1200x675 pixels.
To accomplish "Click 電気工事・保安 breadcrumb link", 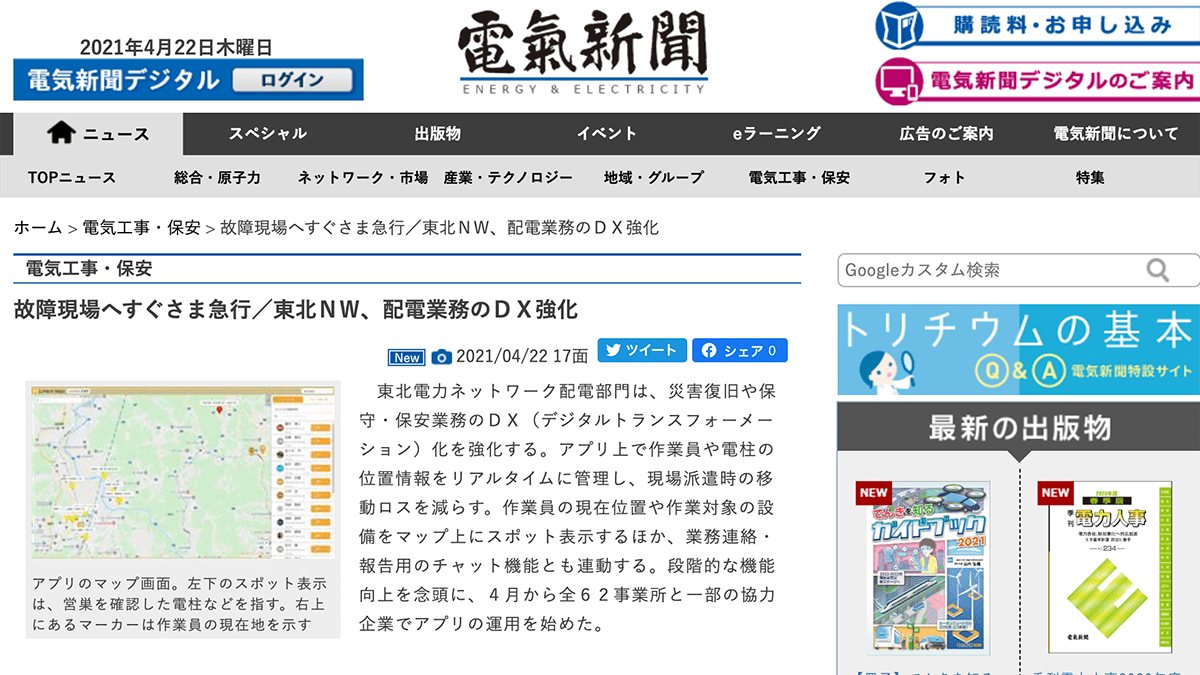I will tap(141, 227).
